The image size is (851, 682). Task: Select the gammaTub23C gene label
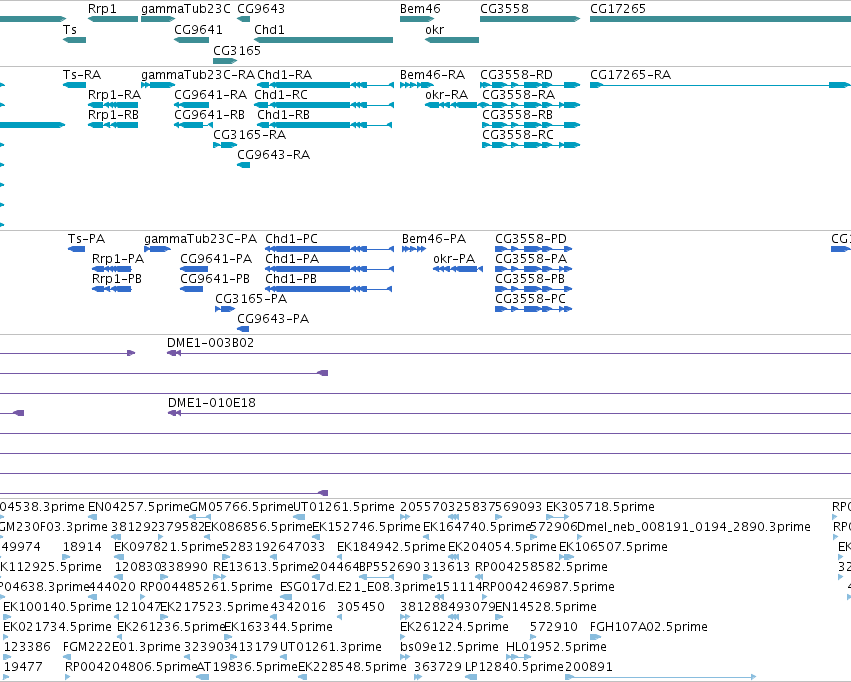click(x=186, y=9)
